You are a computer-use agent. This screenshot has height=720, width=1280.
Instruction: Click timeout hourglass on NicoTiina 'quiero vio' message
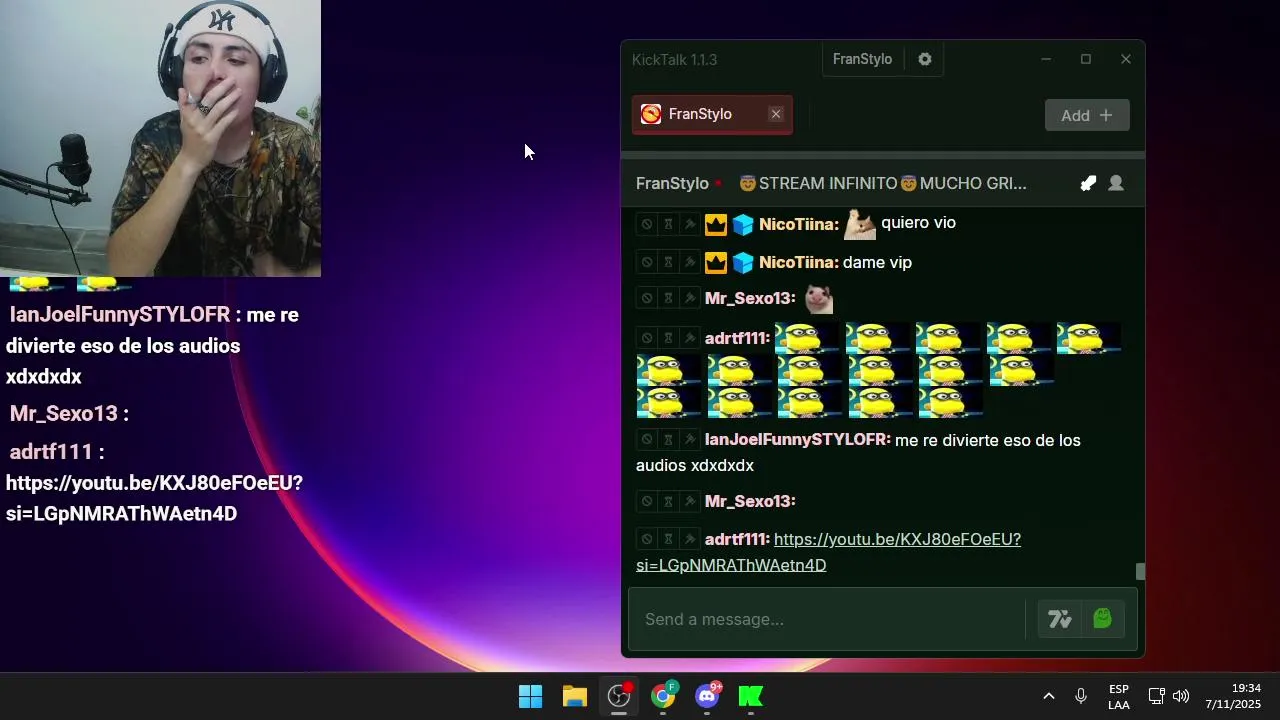tap(668, 224)
